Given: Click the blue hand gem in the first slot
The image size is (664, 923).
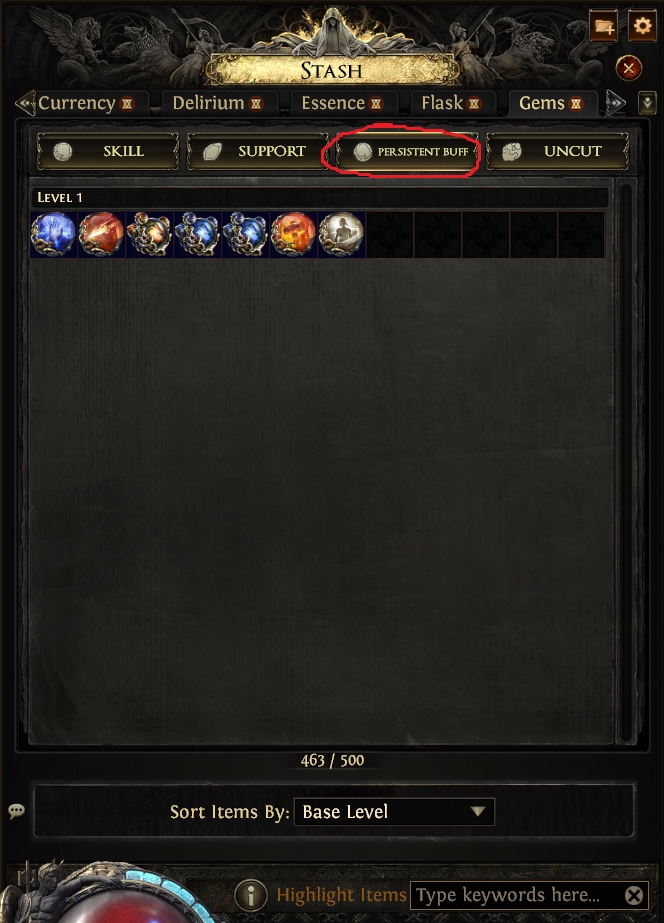Looking at the screenshot, I should (x=54, y=234).
